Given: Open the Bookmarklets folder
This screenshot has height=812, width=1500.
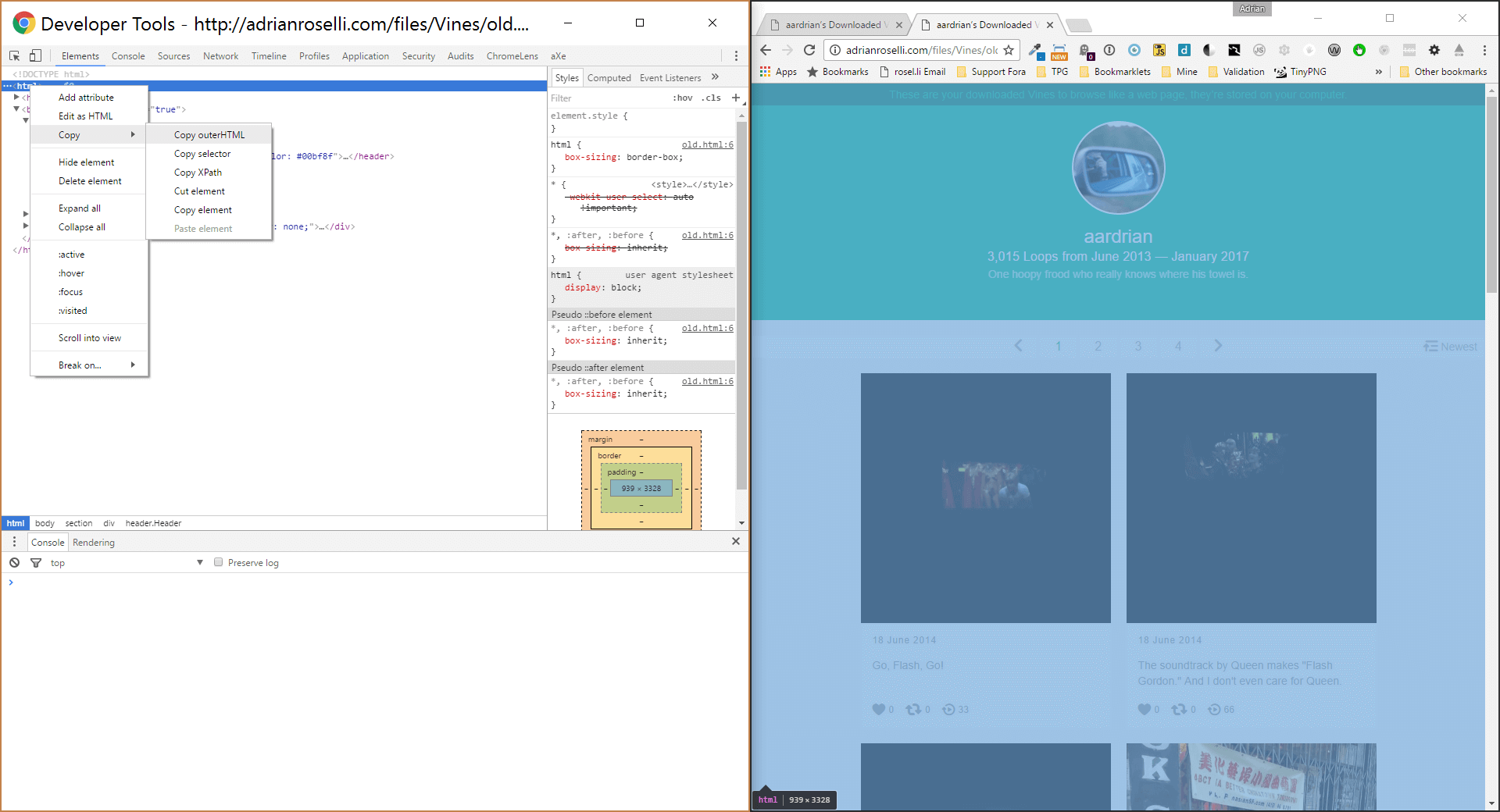Looking at the screenshot, I should click(1114, 72).
